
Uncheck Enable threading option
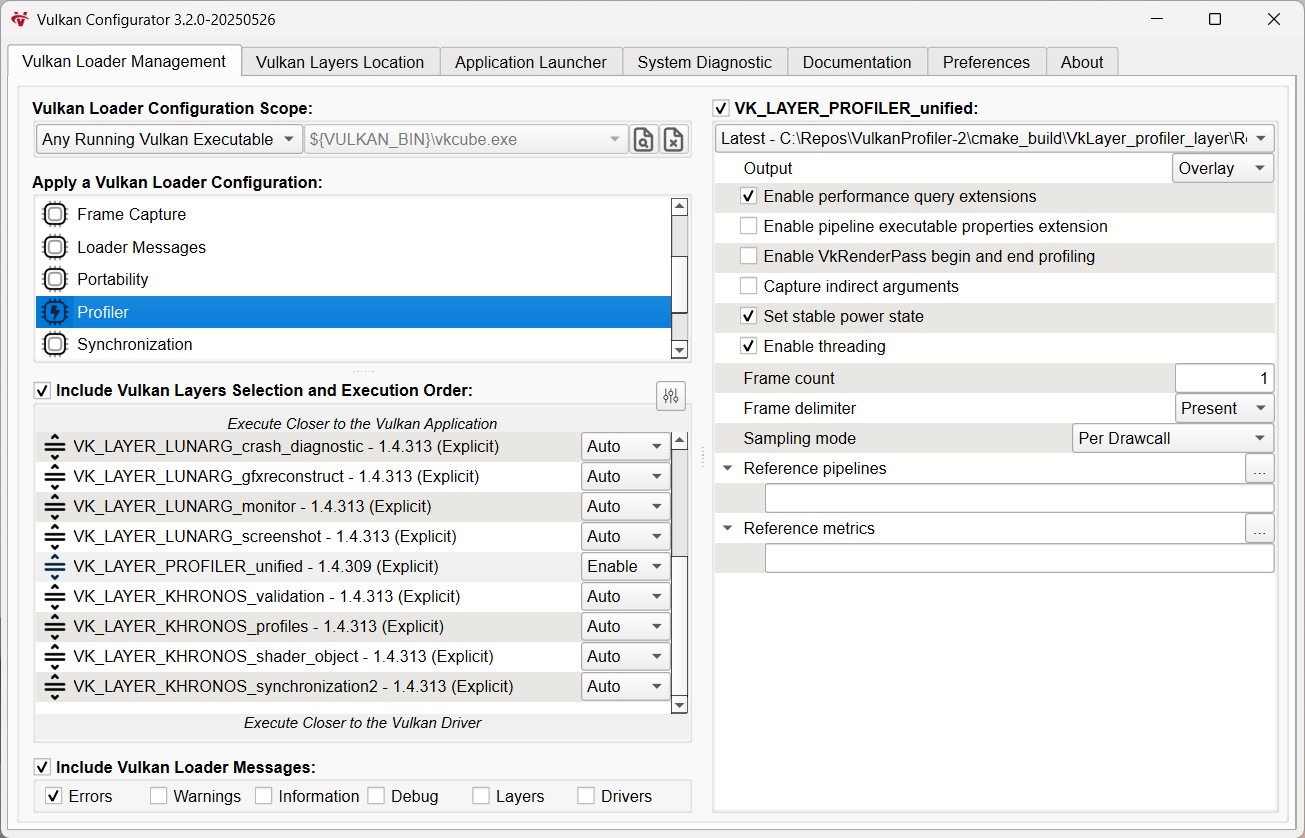748,346
